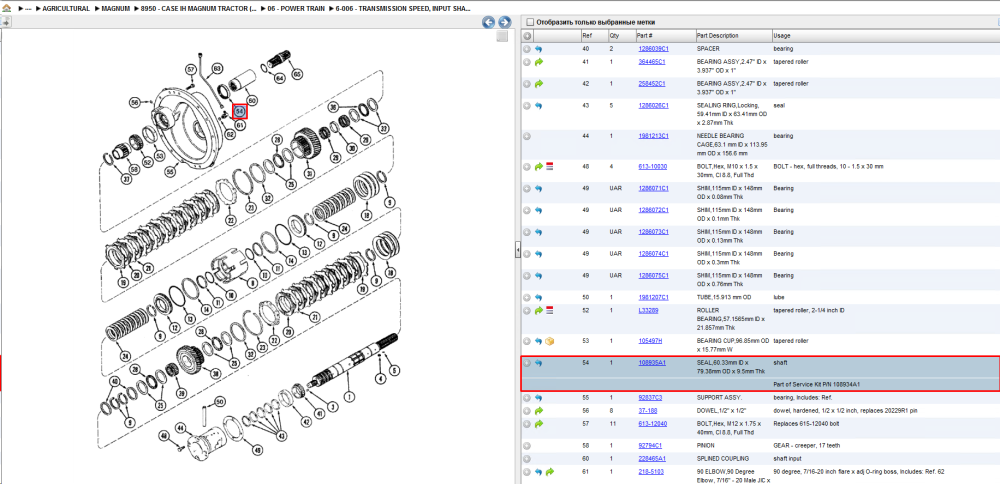Open part number link 1286039C1
This screenshot has width=1000, height=484.
coord(653,48)
